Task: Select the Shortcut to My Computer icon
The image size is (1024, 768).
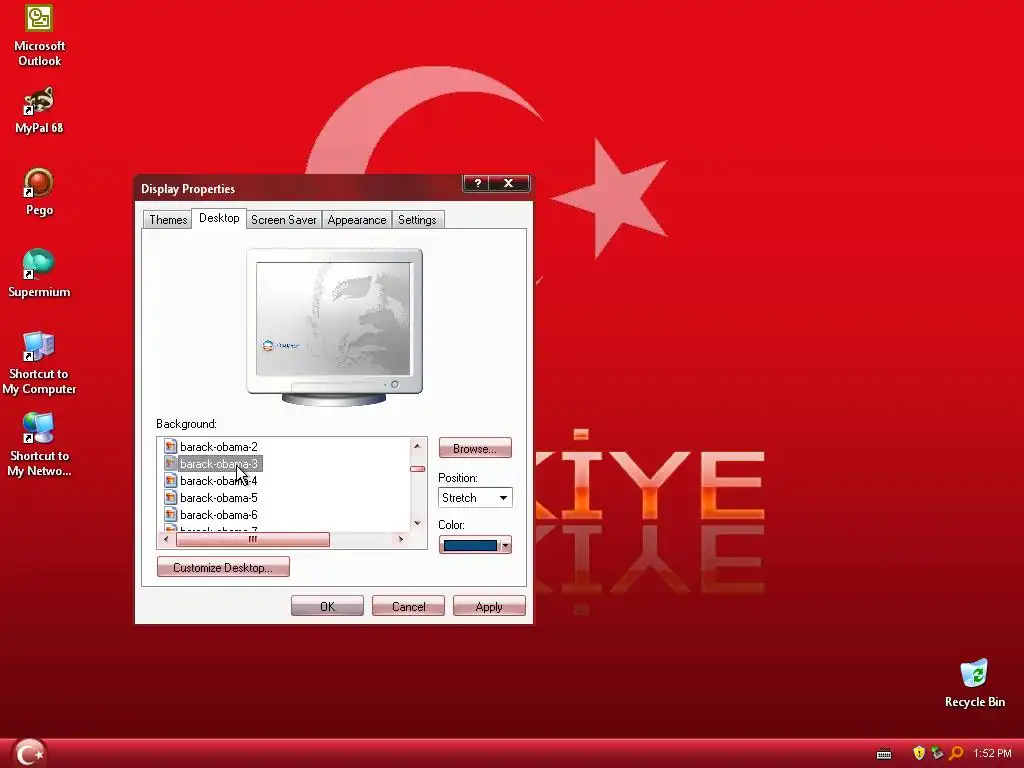Action: [39, 363]
